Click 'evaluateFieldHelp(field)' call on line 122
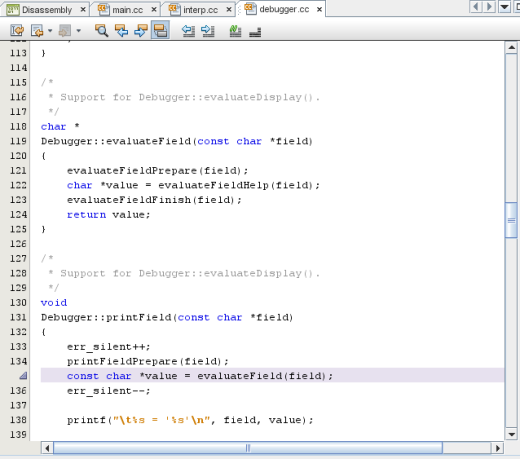This screenshot has width=520, height=459. pos(235,185)
